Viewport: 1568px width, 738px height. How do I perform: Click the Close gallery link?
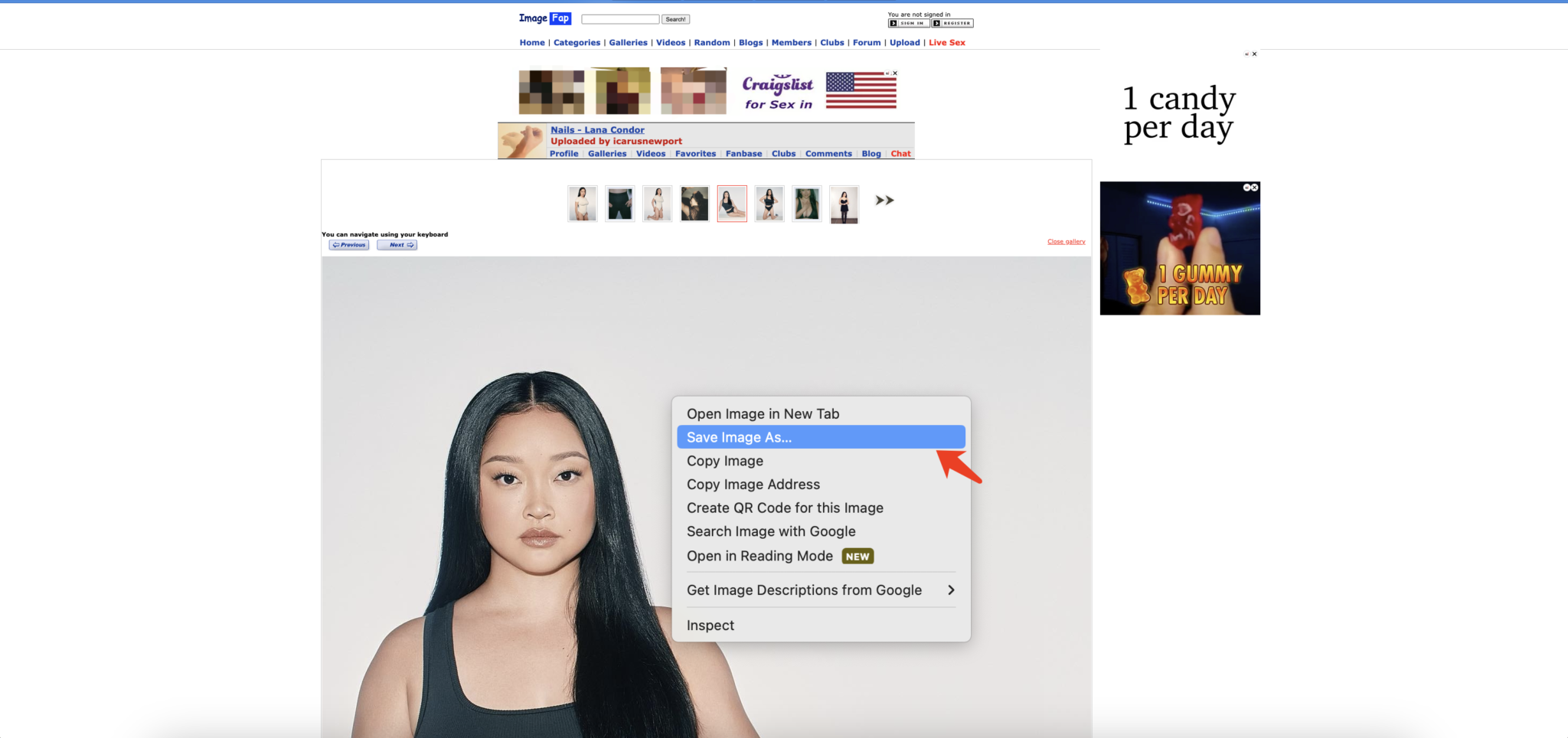pyautogui.click(x=1066, y=240)
